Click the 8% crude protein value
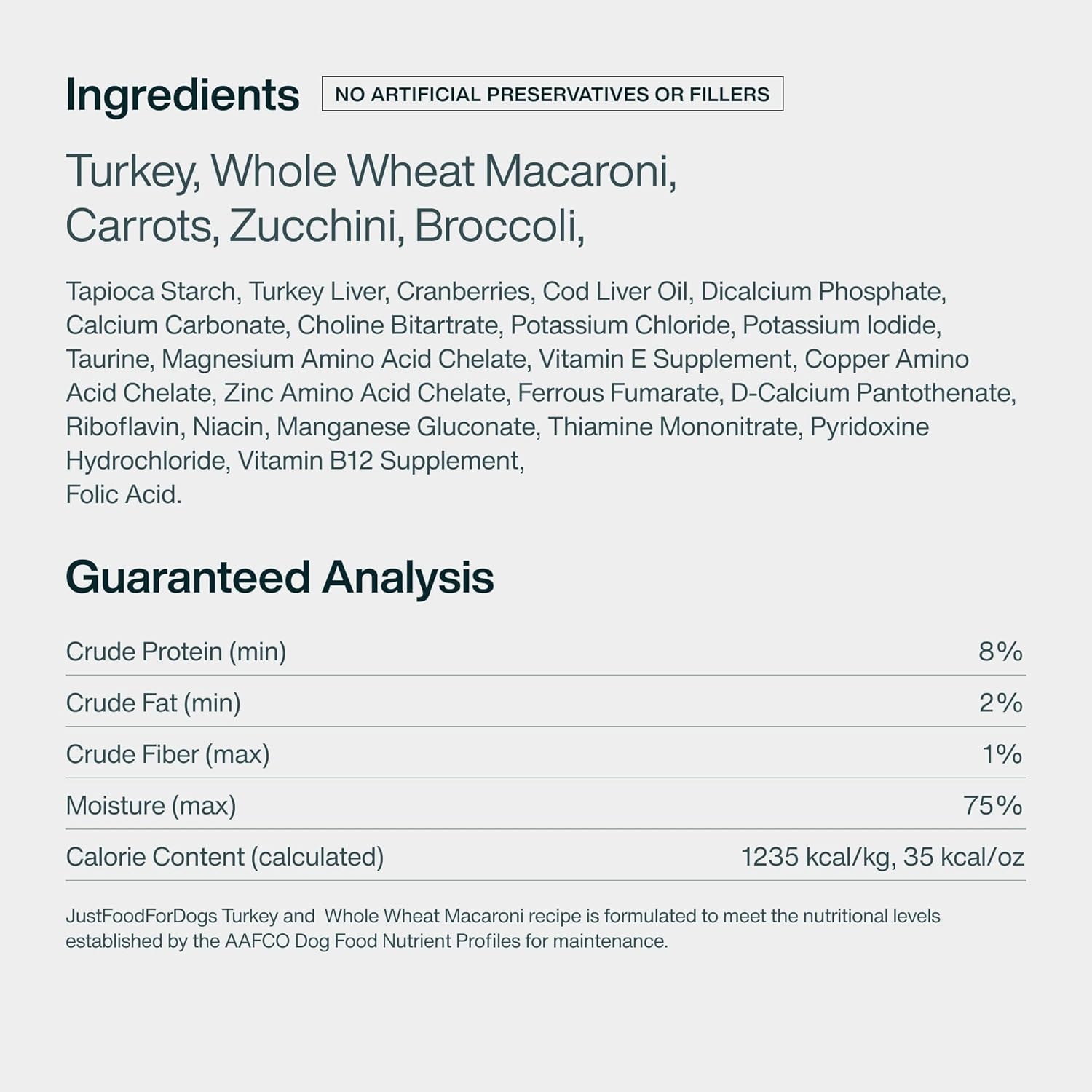Viewport: 1092px width, 1092px height. coord(1000,652)
